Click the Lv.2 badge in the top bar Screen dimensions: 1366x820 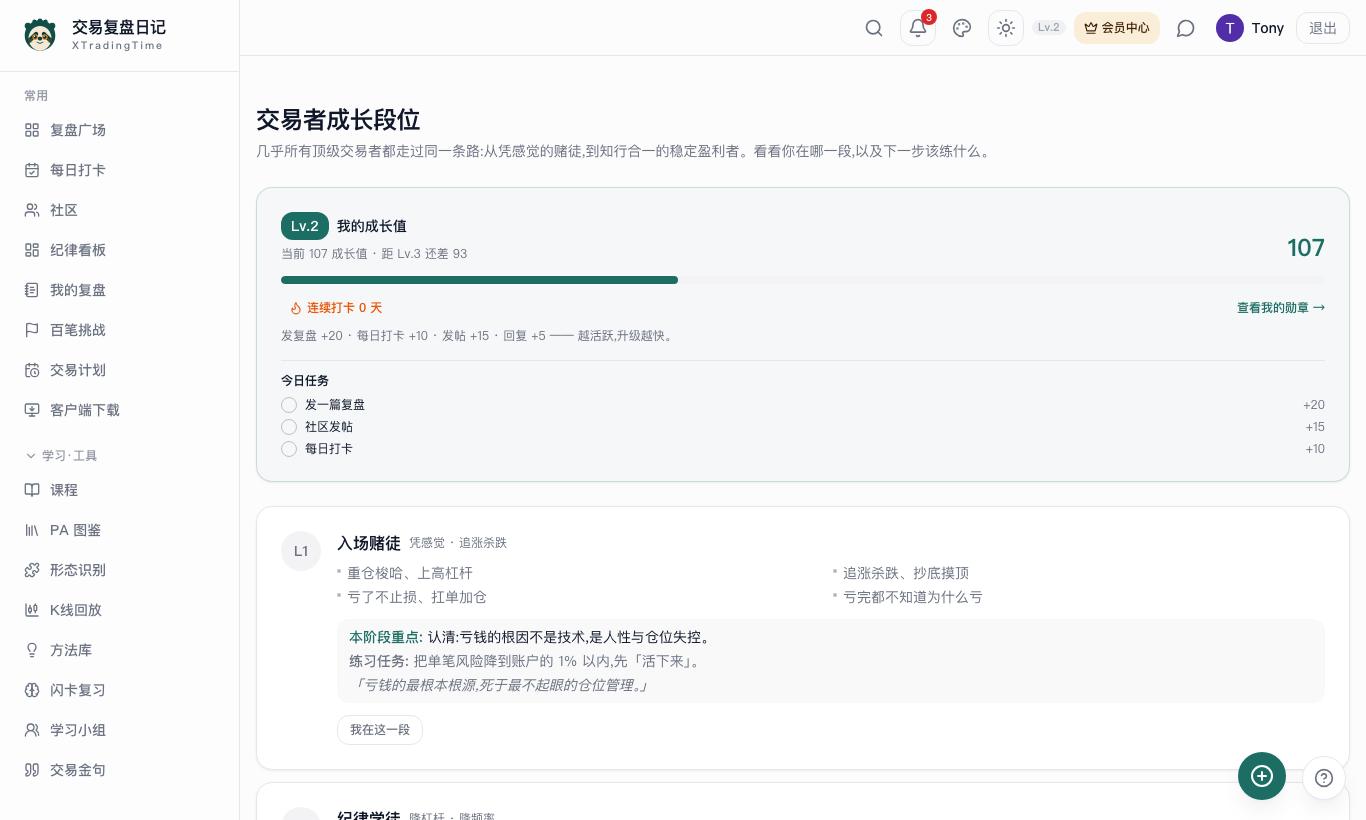1049,28
